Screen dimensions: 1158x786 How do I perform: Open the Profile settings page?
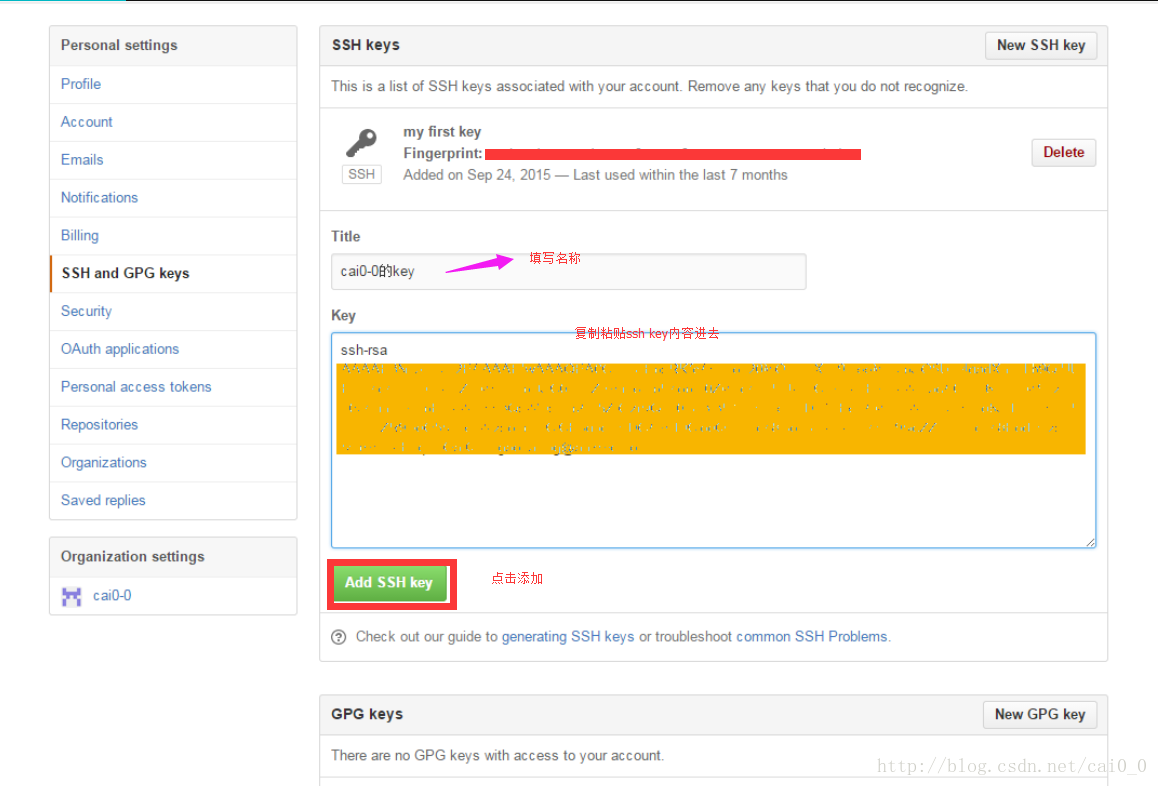pos(80,84)
